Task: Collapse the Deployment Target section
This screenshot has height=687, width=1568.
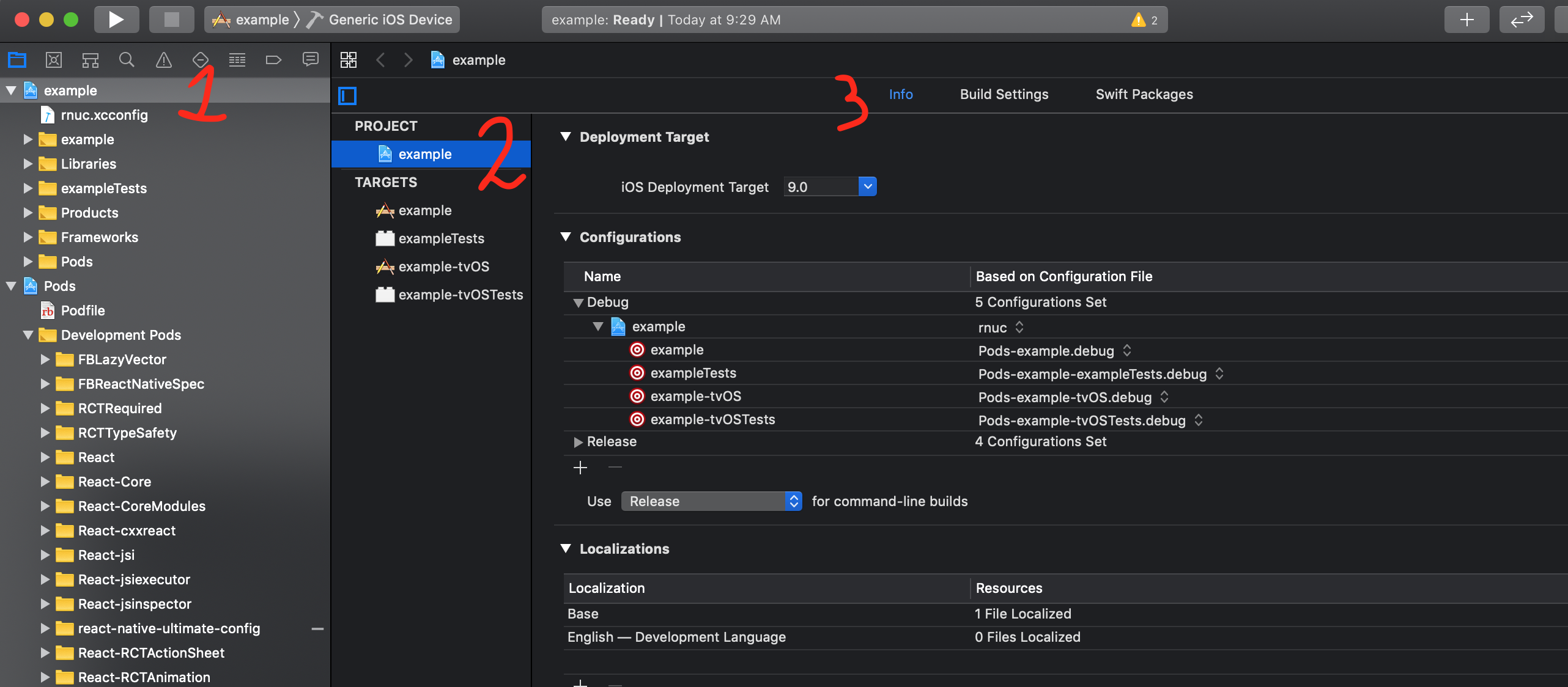Action: point(566,137)
